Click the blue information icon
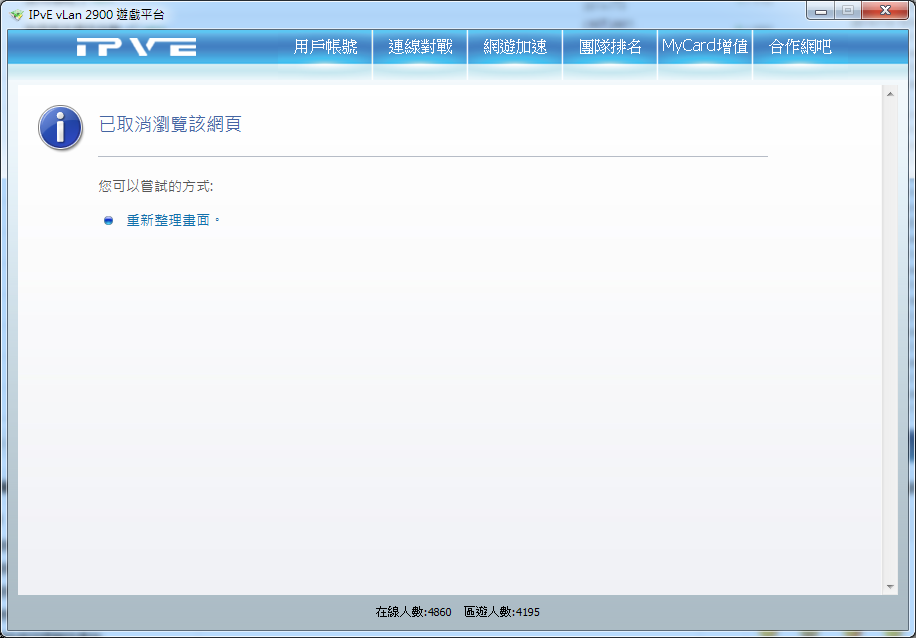This screenshot has height=638, width=916. (x=60, y=127)
